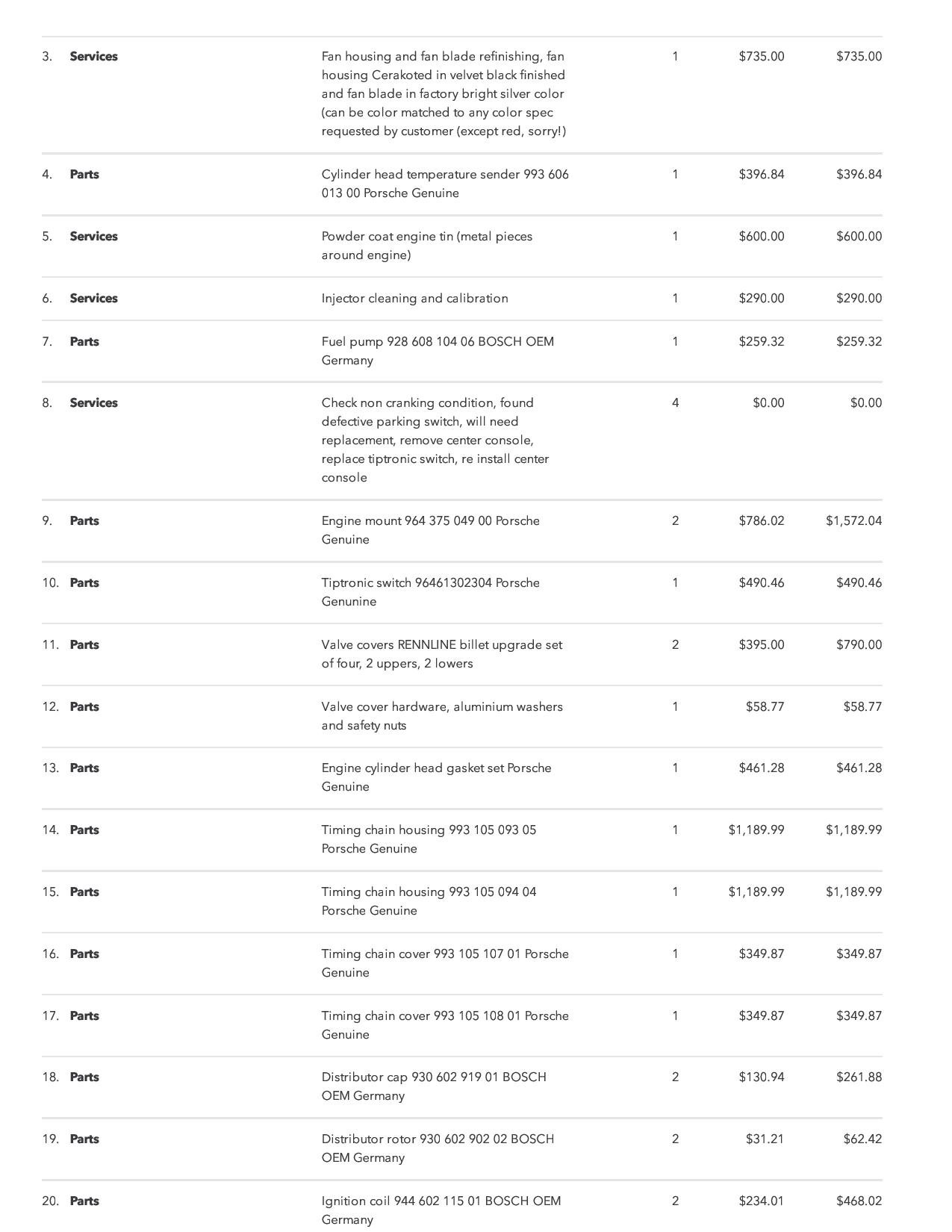Click the Parts label on line 13
The width and height of the screenshot is (952, 1232).
(x=84, y=768)
